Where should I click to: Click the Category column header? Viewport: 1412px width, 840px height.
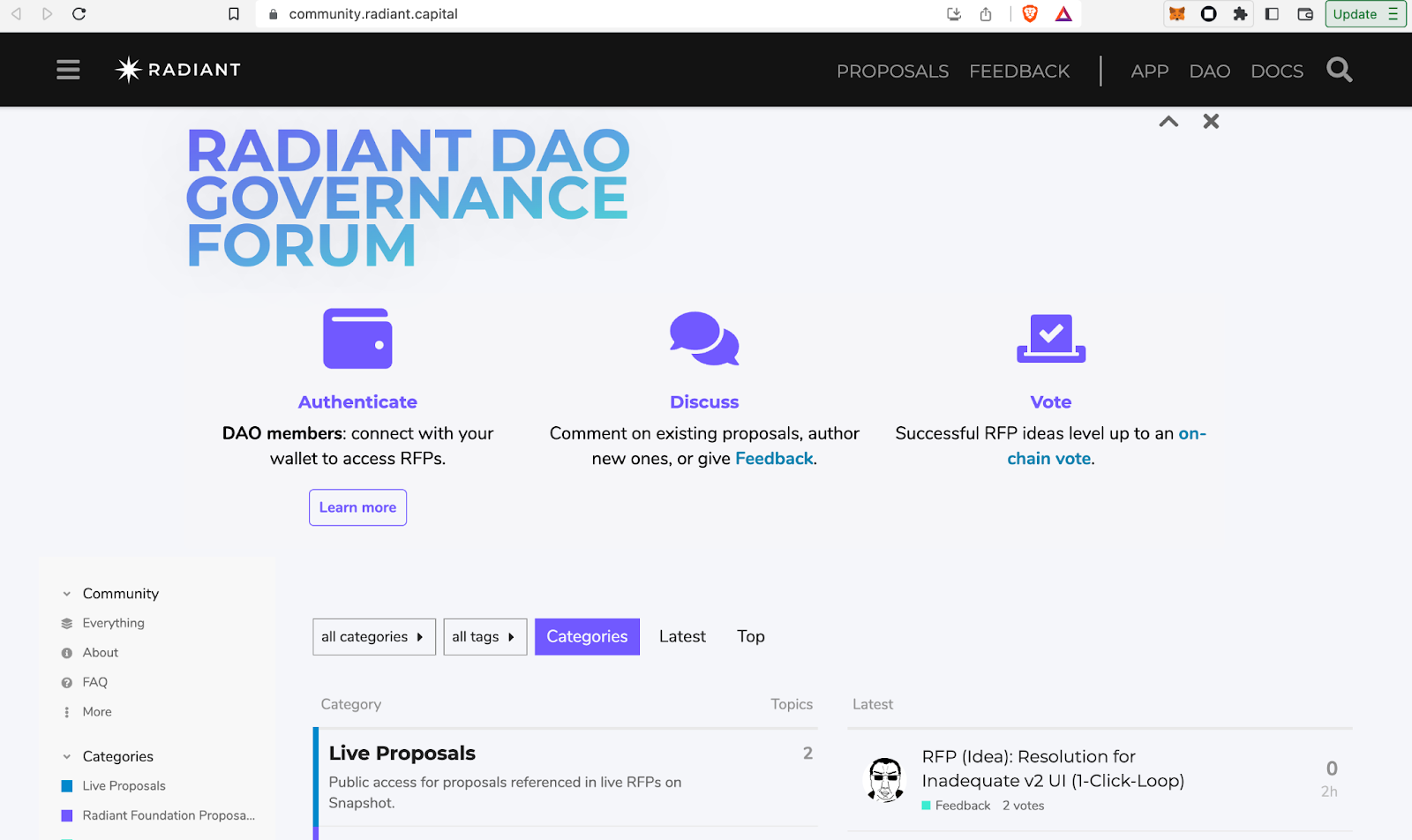pos(350,704)
